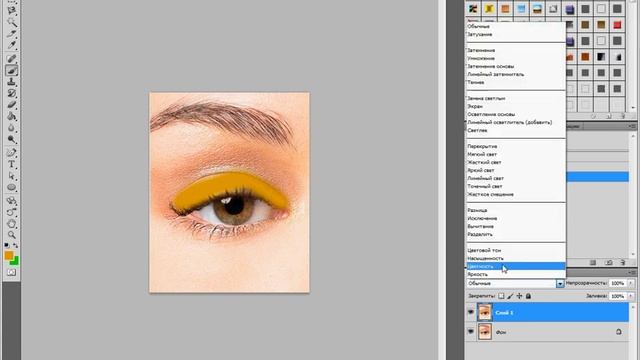Toggle lock position cross-arrows button

pyautogui.click(x=519, y=296)
